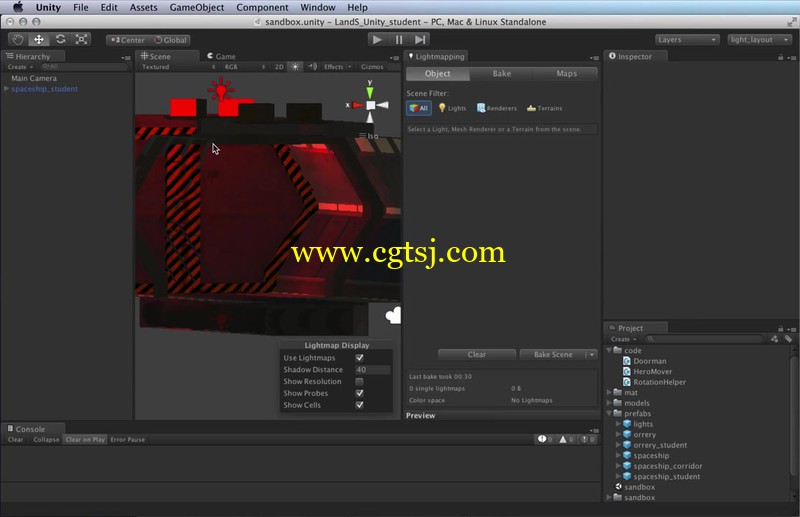Disable Show Cells checkbox
800x517 pixels.
coord(360,405)
